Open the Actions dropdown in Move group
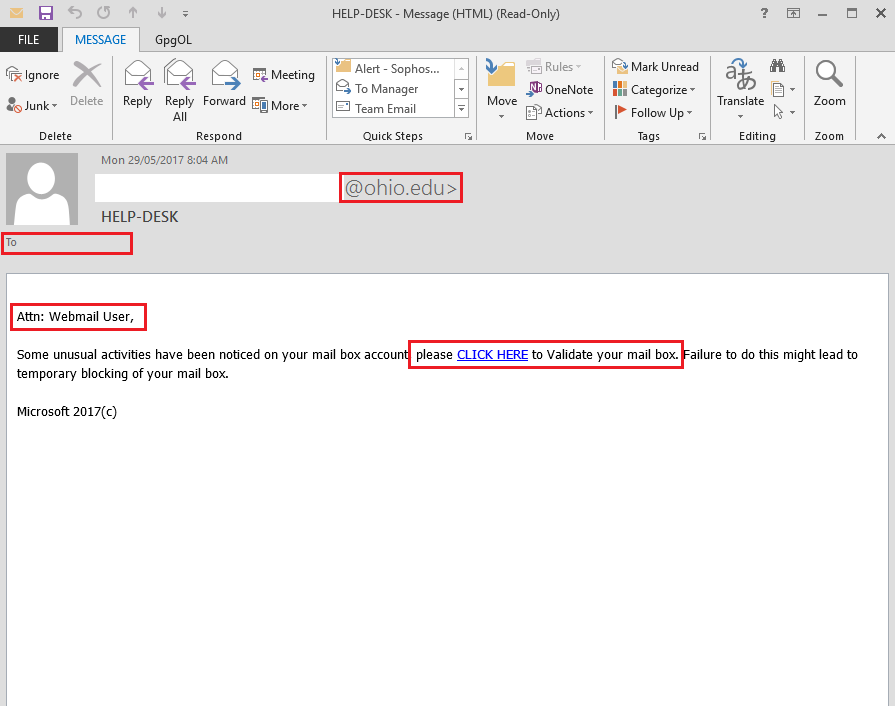Viewport: 895px width, 706px height. [560, 113]
